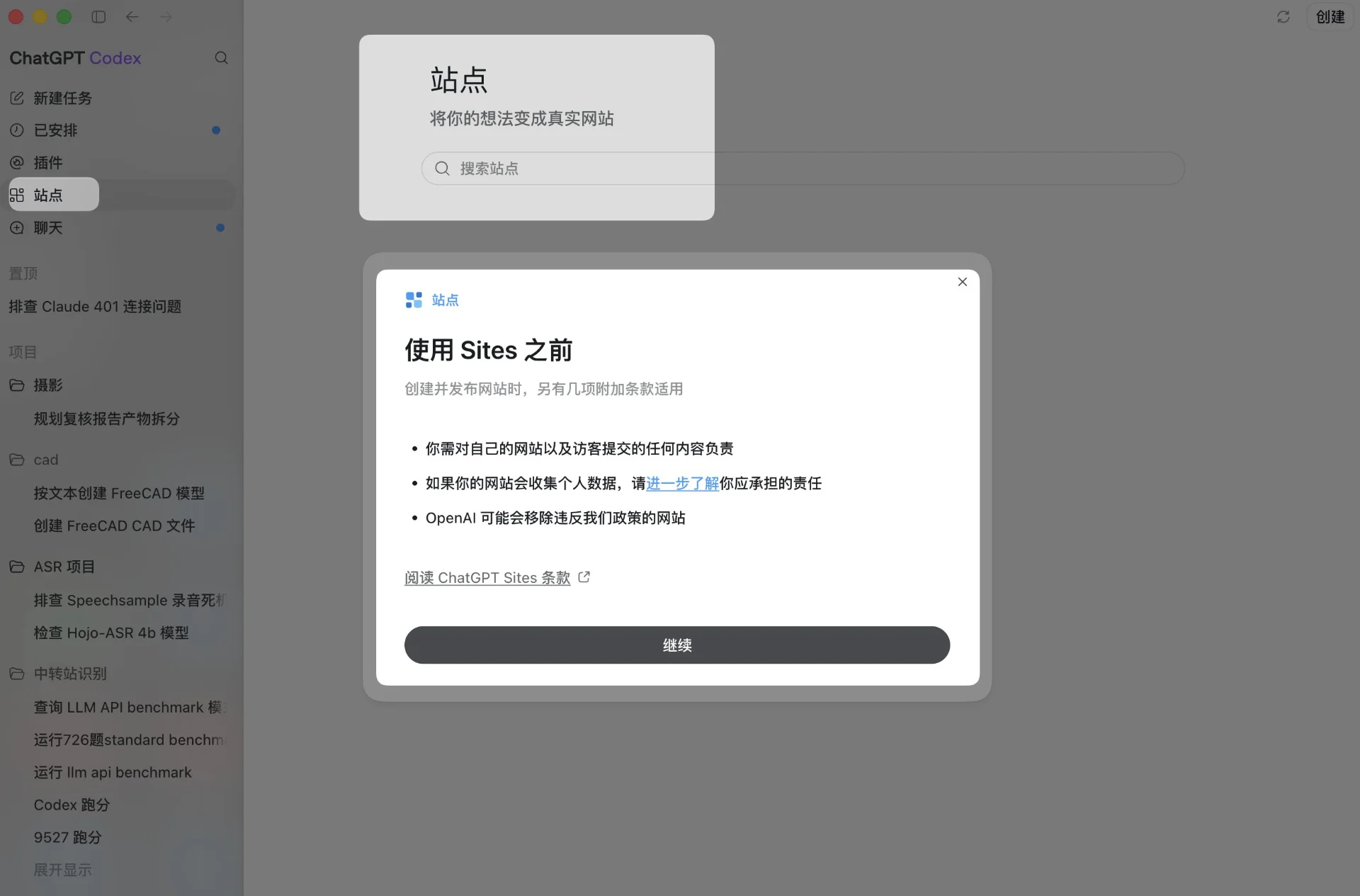Click the 置顶 section label
This screenshot has height=896, width=1360.
coord(23,273)
